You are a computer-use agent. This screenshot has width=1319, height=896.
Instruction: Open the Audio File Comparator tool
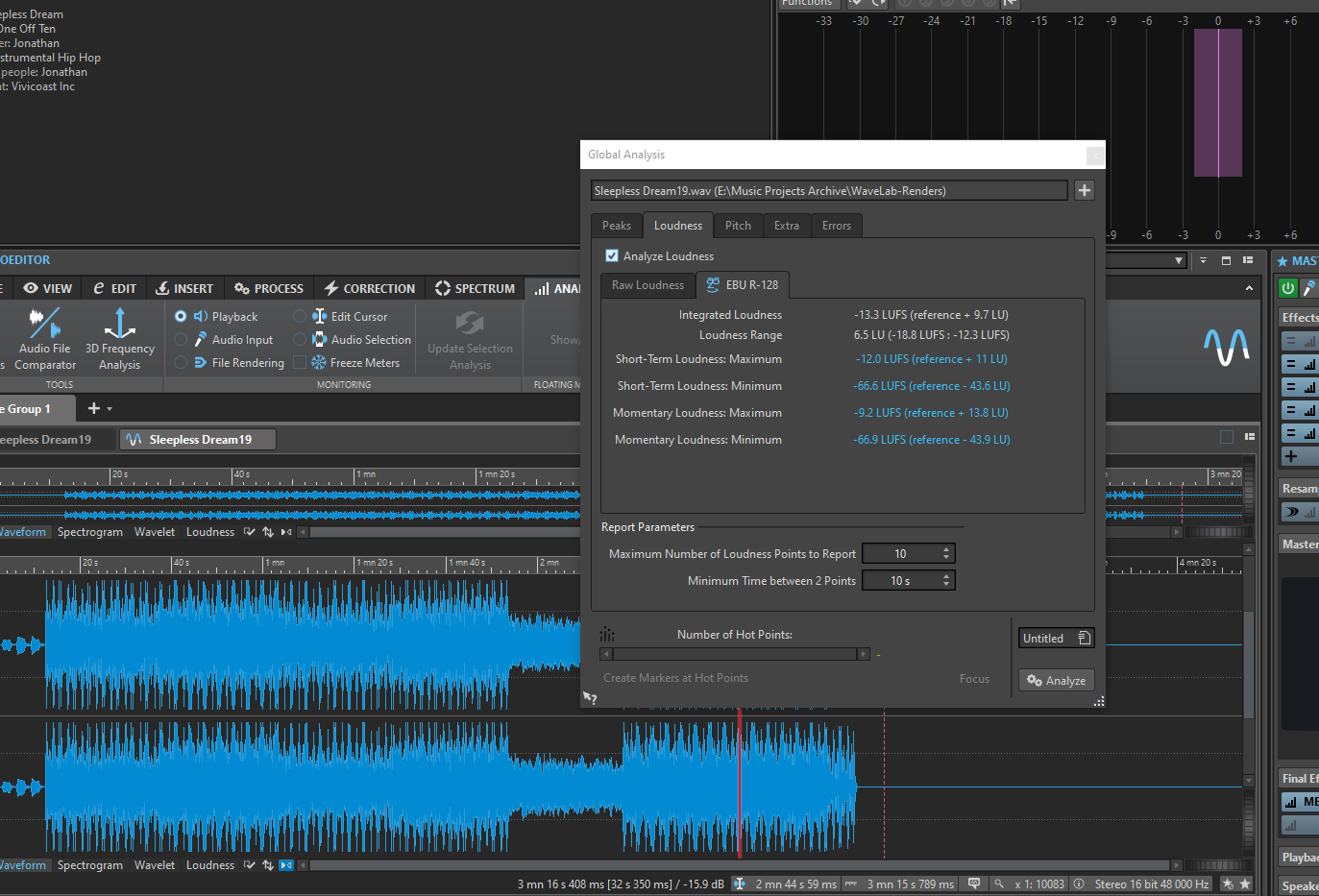pyautogui.click(x=44, y=338)
